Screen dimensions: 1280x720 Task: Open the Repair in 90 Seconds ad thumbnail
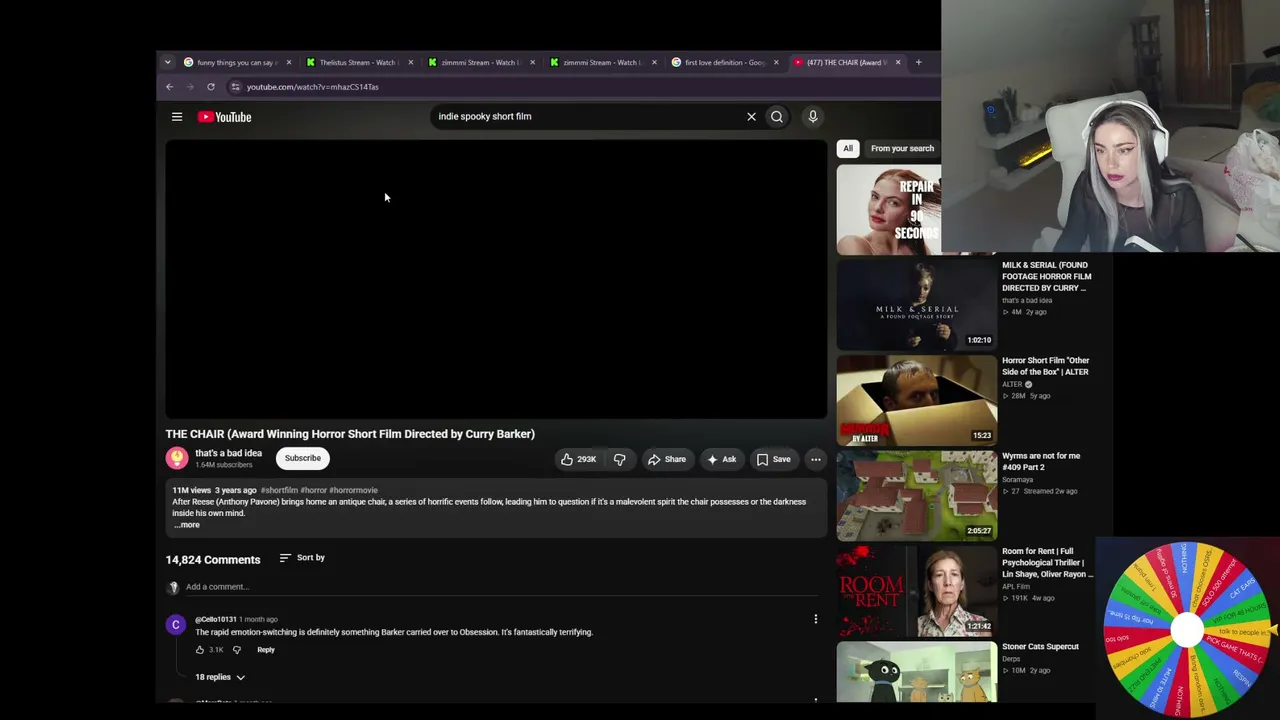[x=889, y=209]
